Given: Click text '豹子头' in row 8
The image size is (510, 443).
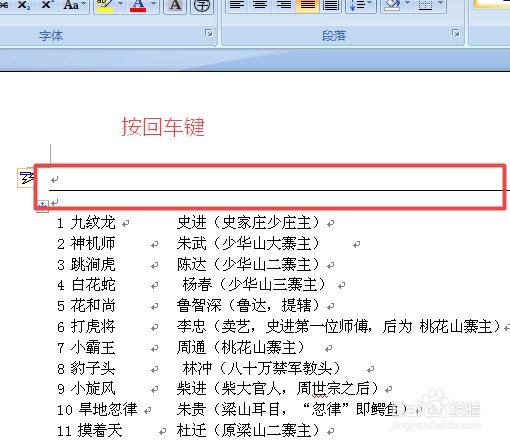Looking at the screenshot, I should click(x=93, y=369).
